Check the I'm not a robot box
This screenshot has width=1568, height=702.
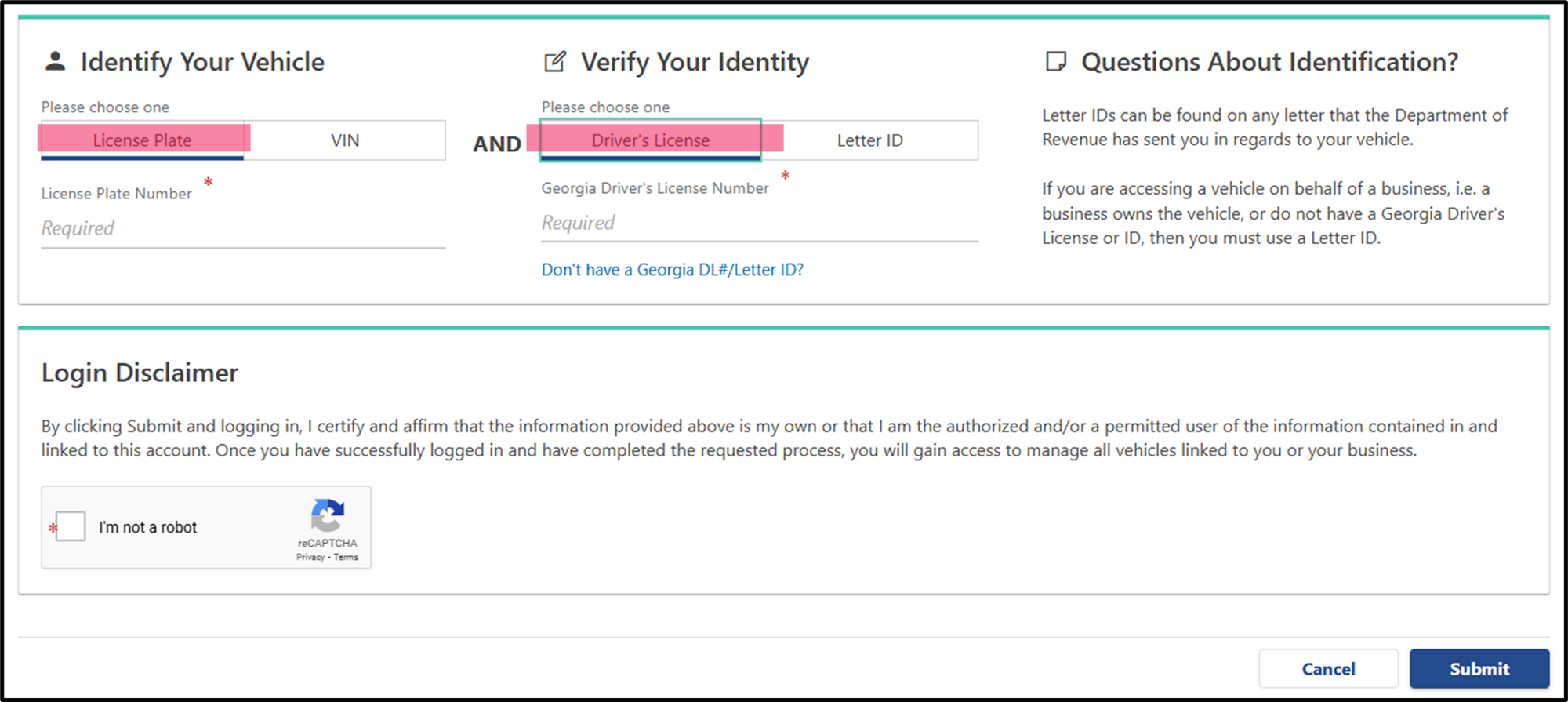tap(71, 526)
